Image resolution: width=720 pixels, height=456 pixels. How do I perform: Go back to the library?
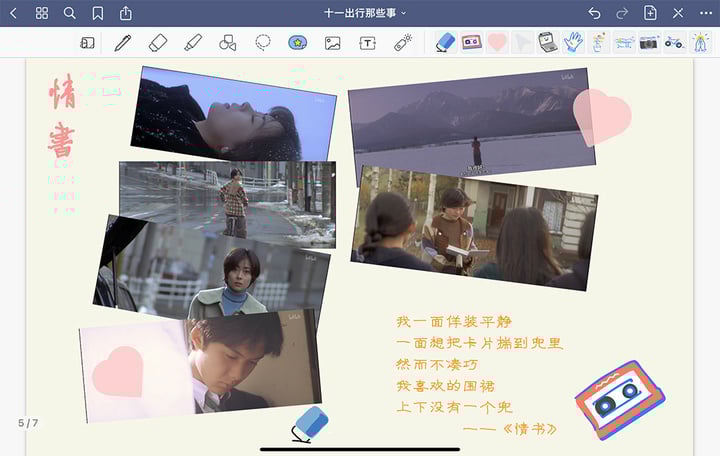13,13
